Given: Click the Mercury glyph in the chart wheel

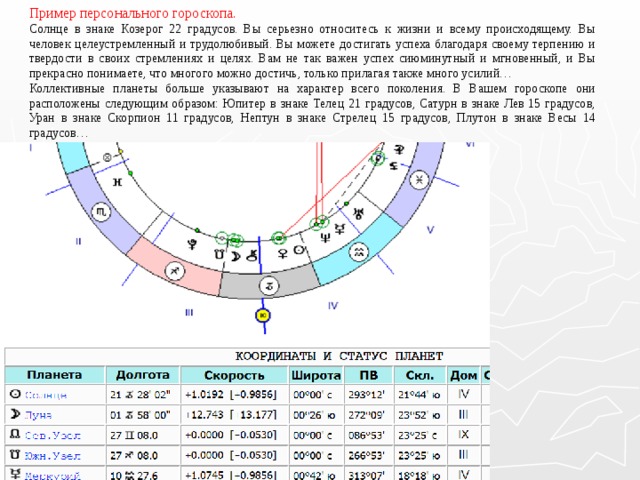Looking at the screenshot, I should pos(340,229).
